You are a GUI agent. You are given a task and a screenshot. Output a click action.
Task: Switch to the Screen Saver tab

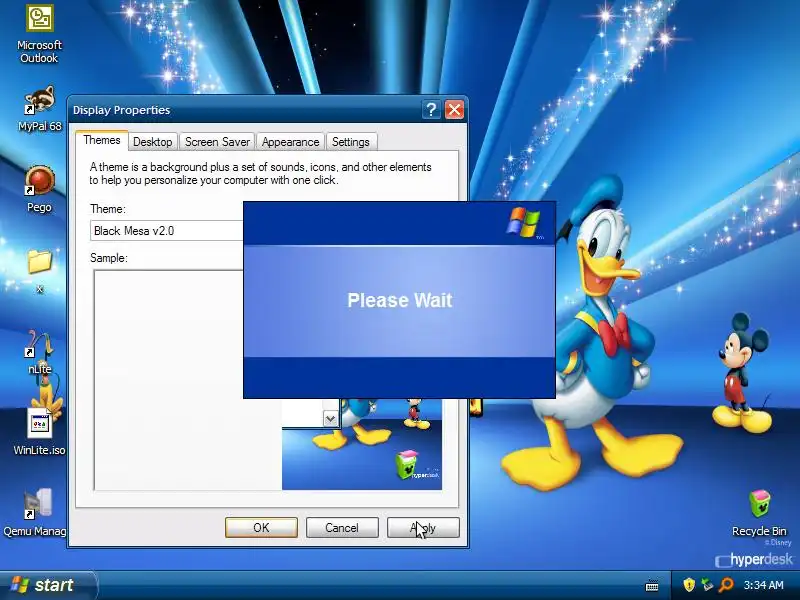coord(217,142)
